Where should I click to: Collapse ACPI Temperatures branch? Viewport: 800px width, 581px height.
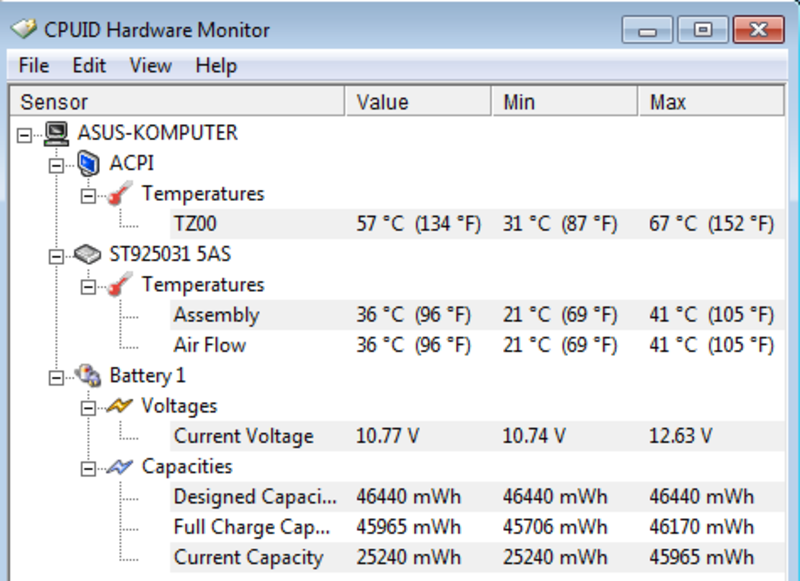pos(88,196)
